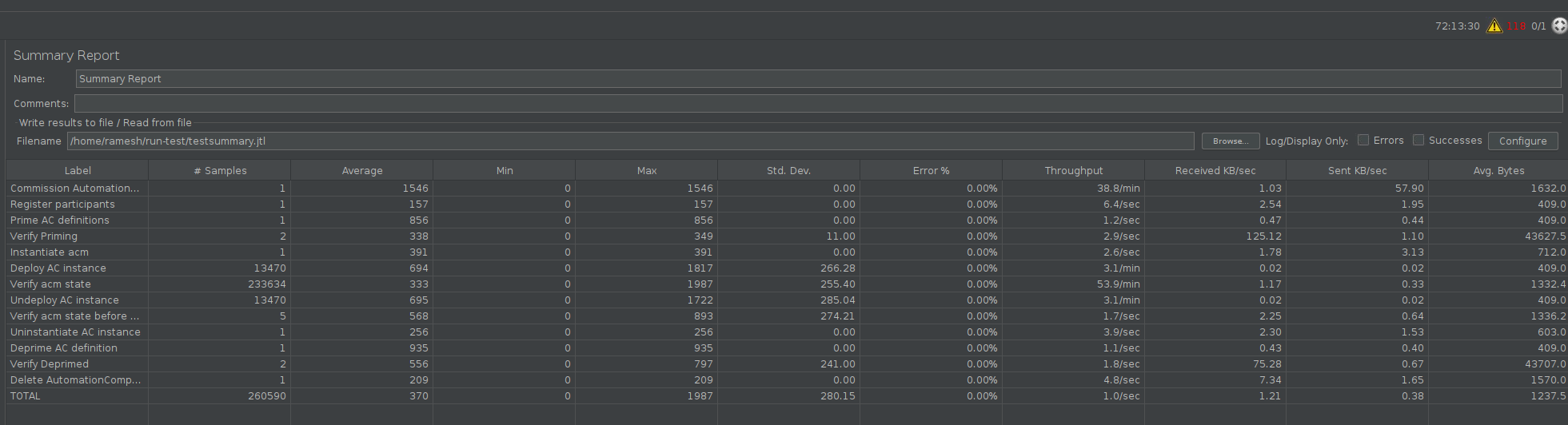Sort by the Std. Dev. column header

[x=788, y=170]
